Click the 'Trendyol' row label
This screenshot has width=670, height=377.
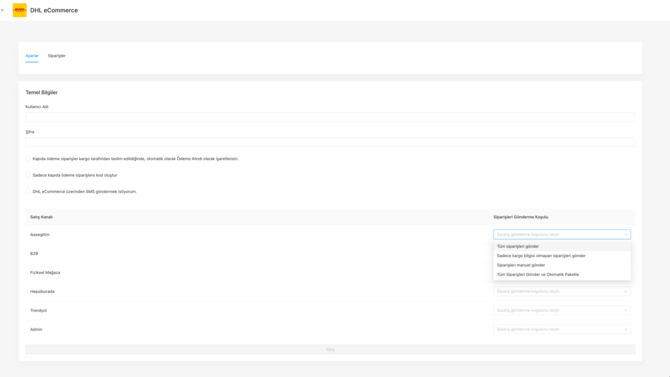[38, 310]
